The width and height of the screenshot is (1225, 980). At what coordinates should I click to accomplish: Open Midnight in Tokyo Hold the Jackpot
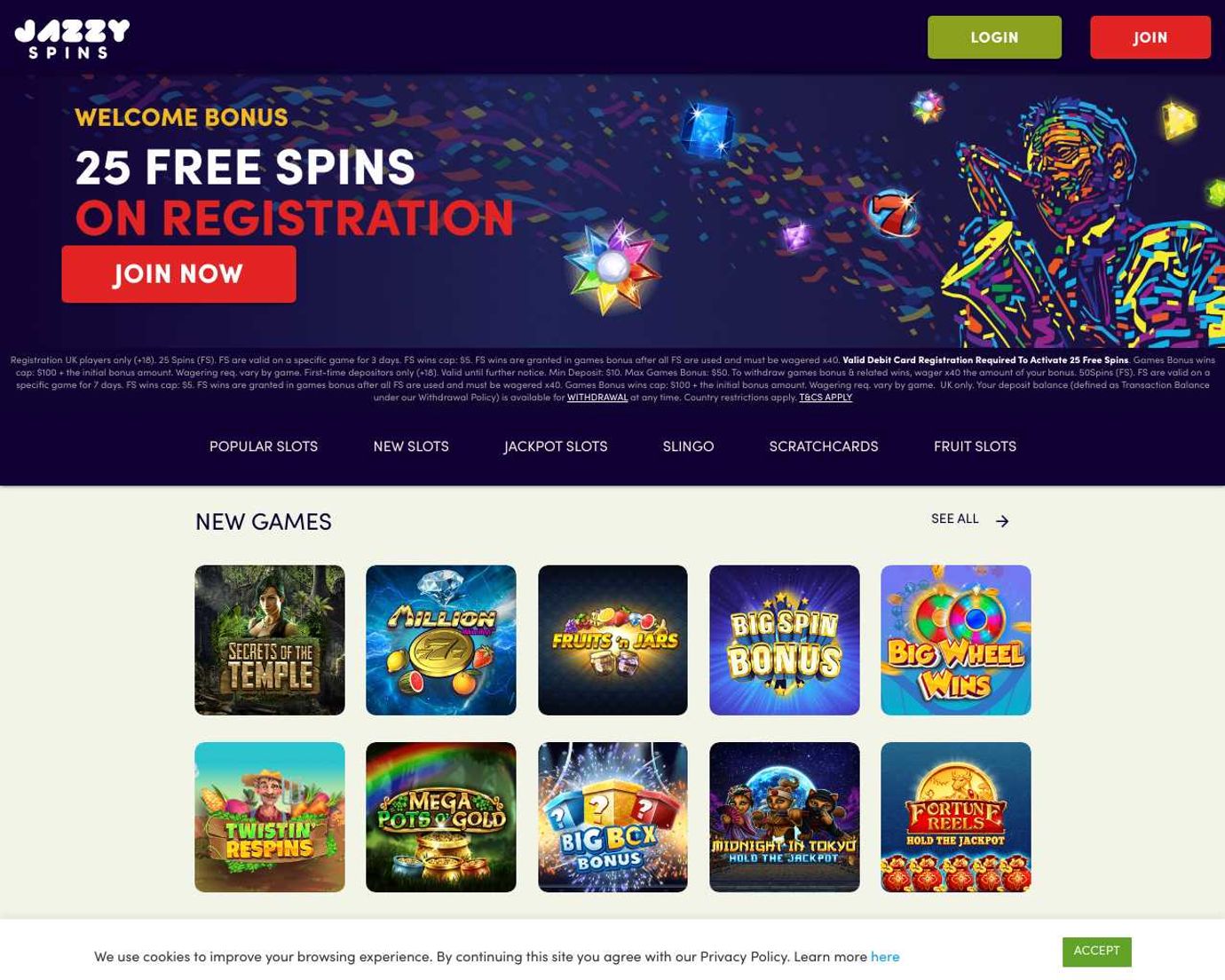tap(785, 818)
